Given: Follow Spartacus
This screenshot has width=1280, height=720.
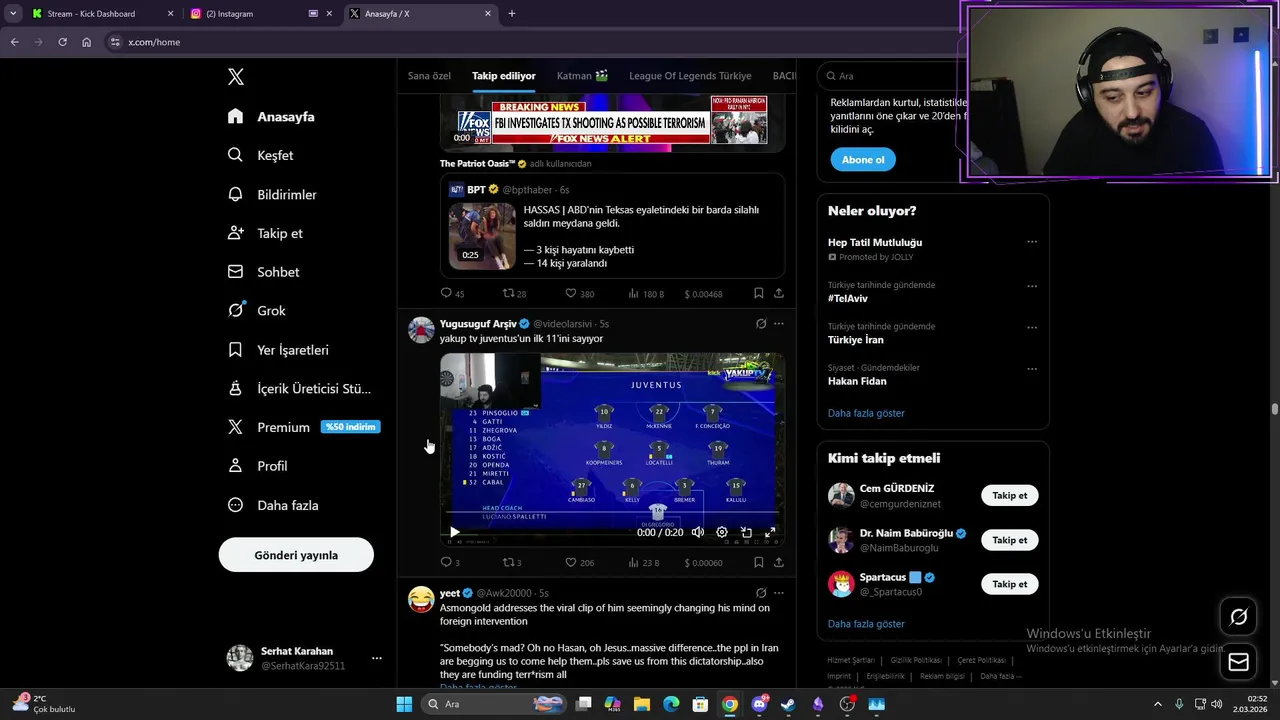Looking at the screenshot, I should 1009,584.
